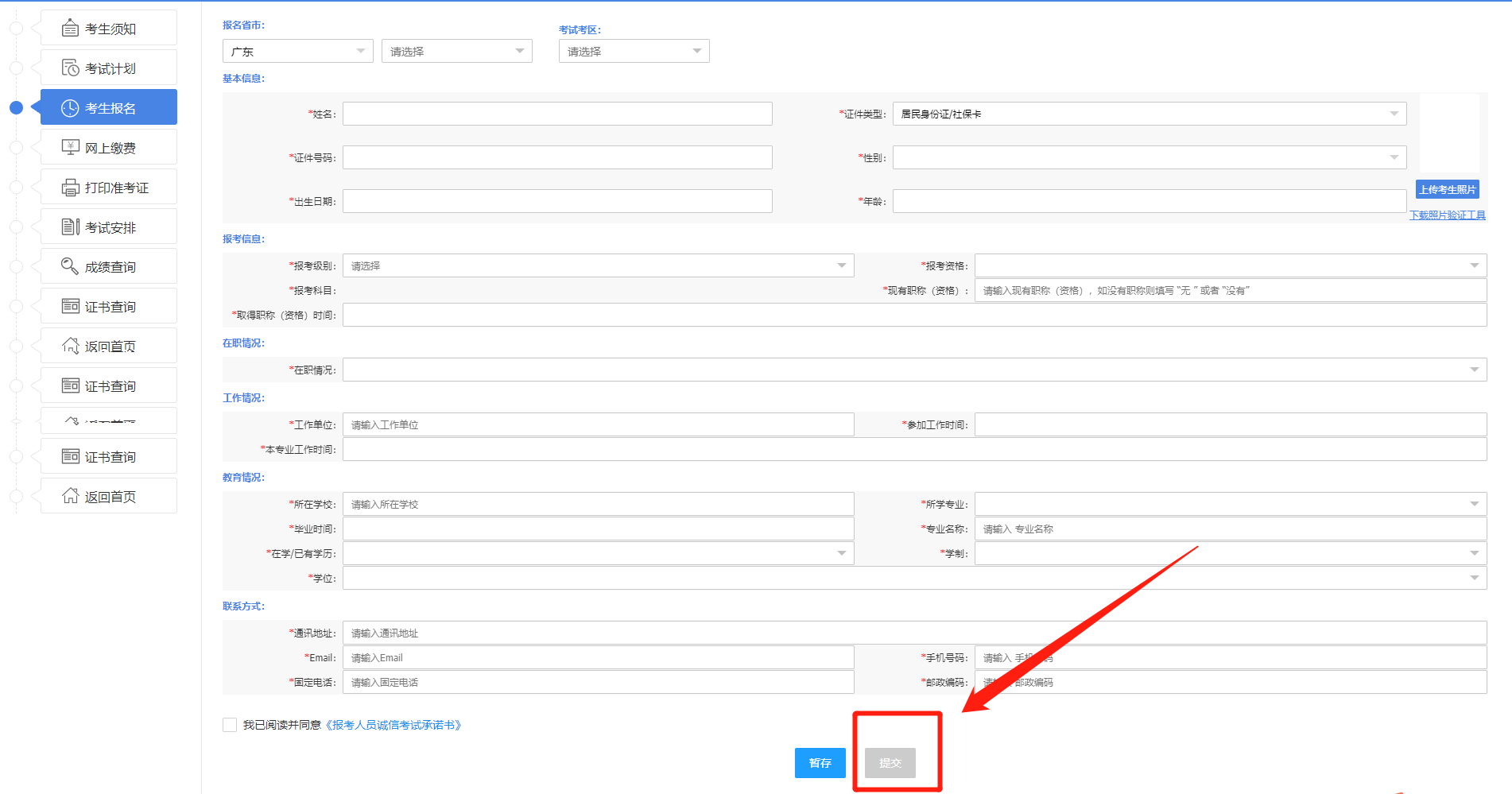Click the 专业名称 input field
This screenshot has width=1512, height=794.
[1231, 529]
